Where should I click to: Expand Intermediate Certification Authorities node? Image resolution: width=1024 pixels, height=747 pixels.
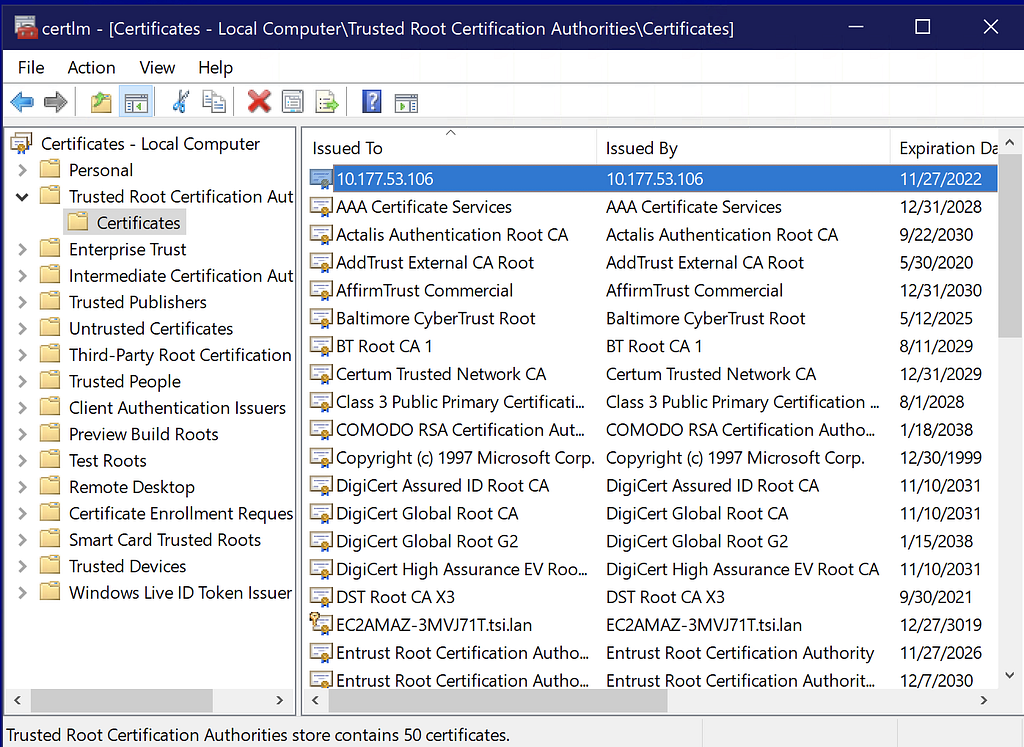22,276
